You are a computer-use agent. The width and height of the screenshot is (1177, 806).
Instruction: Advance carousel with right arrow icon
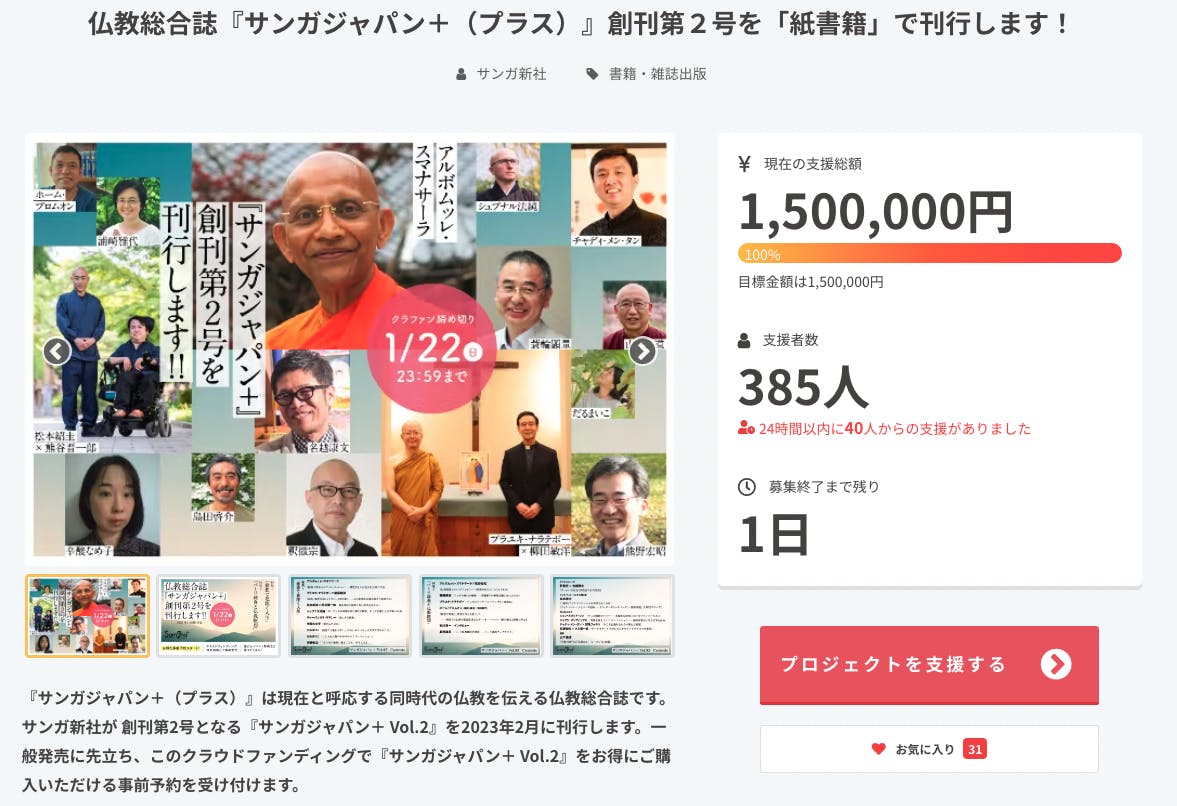pyautogui.click(x=643, y=350)
